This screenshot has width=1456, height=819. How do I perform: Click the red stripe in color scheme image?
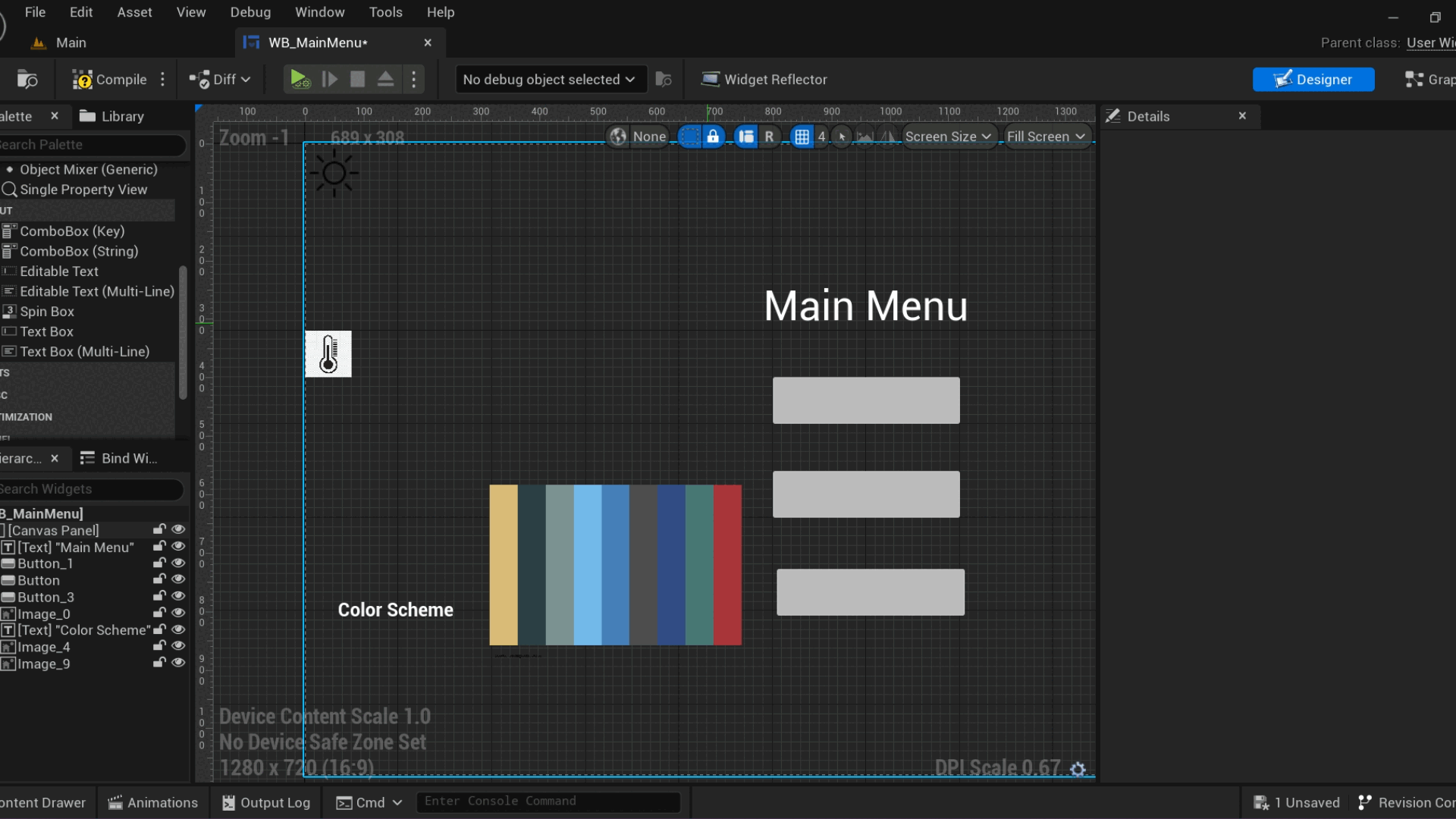727,565
